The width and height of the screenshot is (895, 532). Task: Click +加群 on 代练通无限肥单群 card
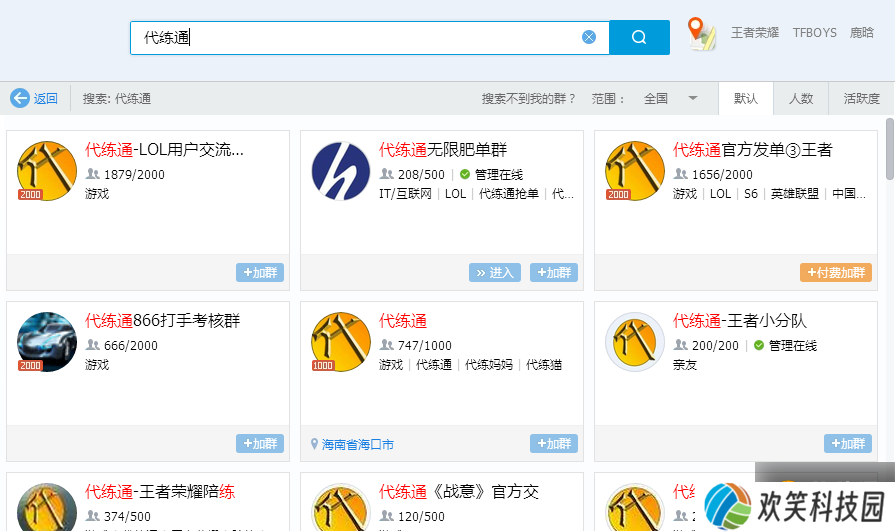554,272
